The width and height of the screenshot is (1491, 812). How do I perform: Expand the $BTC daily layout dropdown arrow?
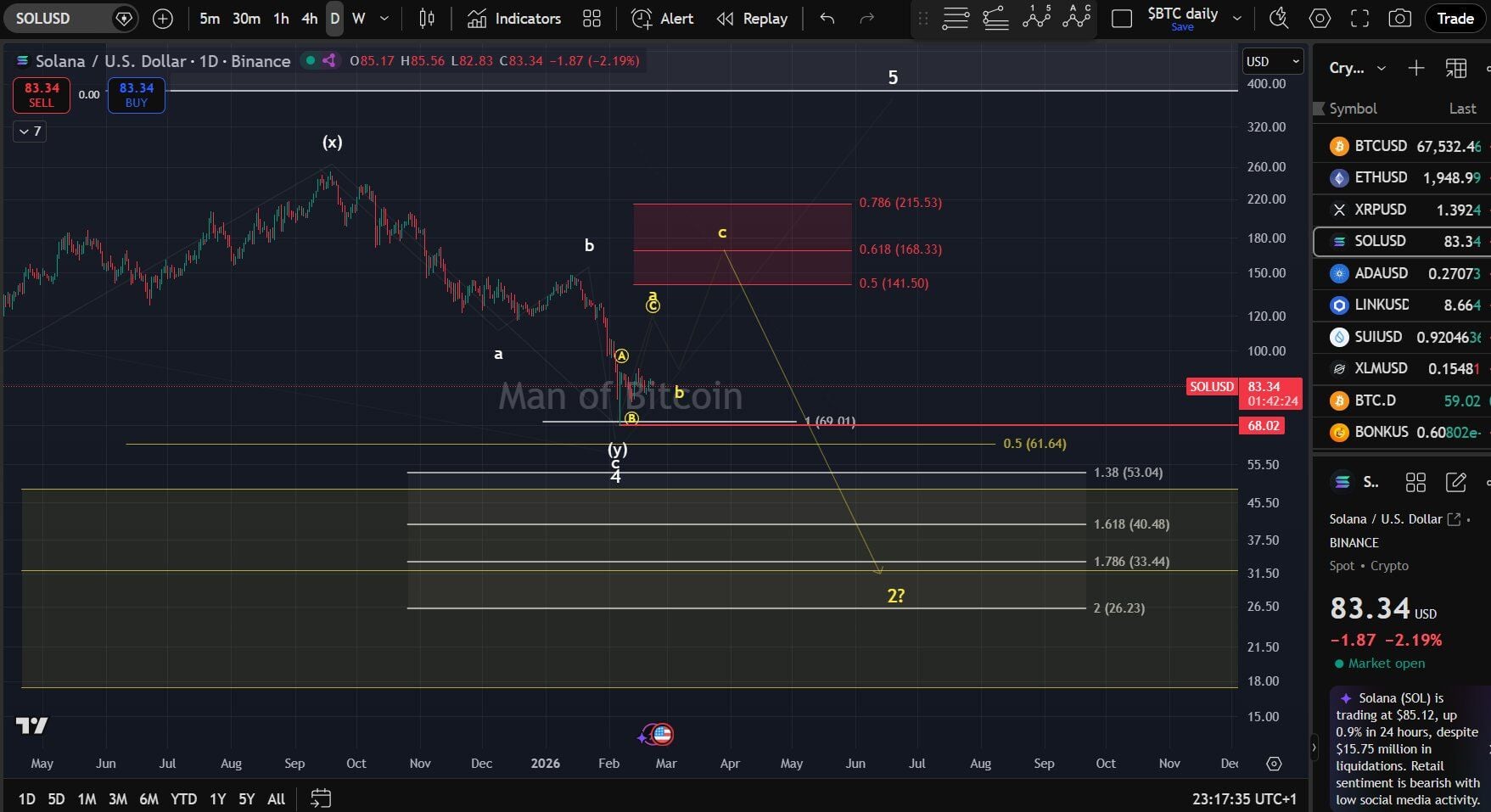pyautogui.click(x=1237, y=18)
